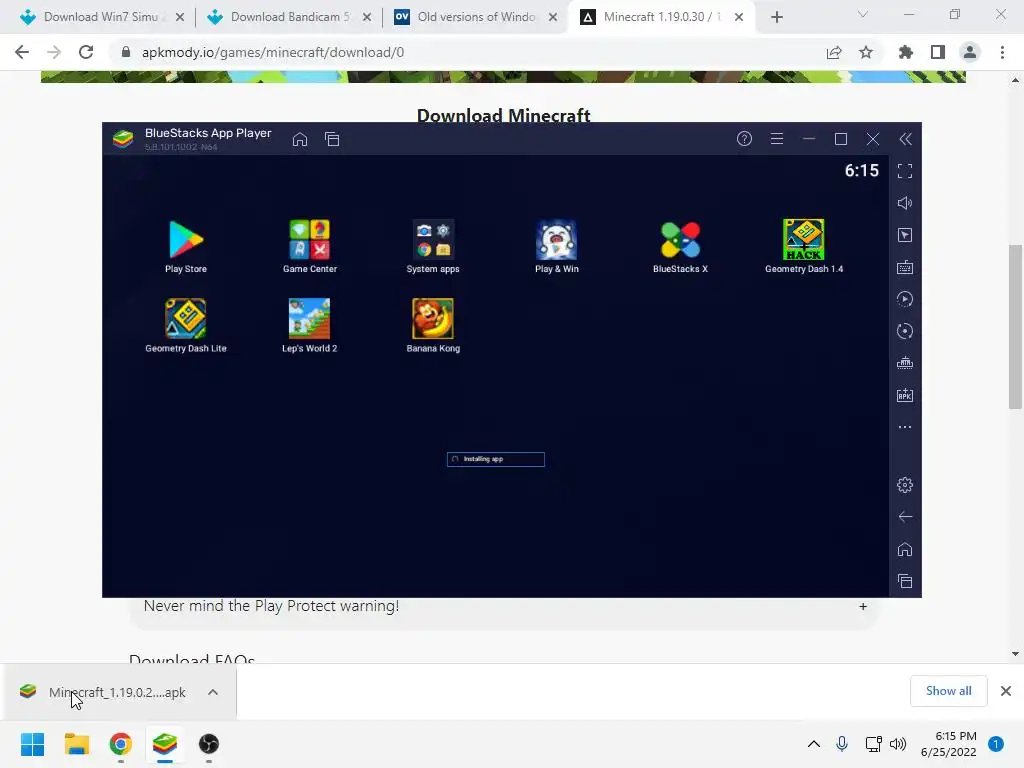Click the Install APK icon in sidebar
1024x768 pixels.
coord(904,395)
